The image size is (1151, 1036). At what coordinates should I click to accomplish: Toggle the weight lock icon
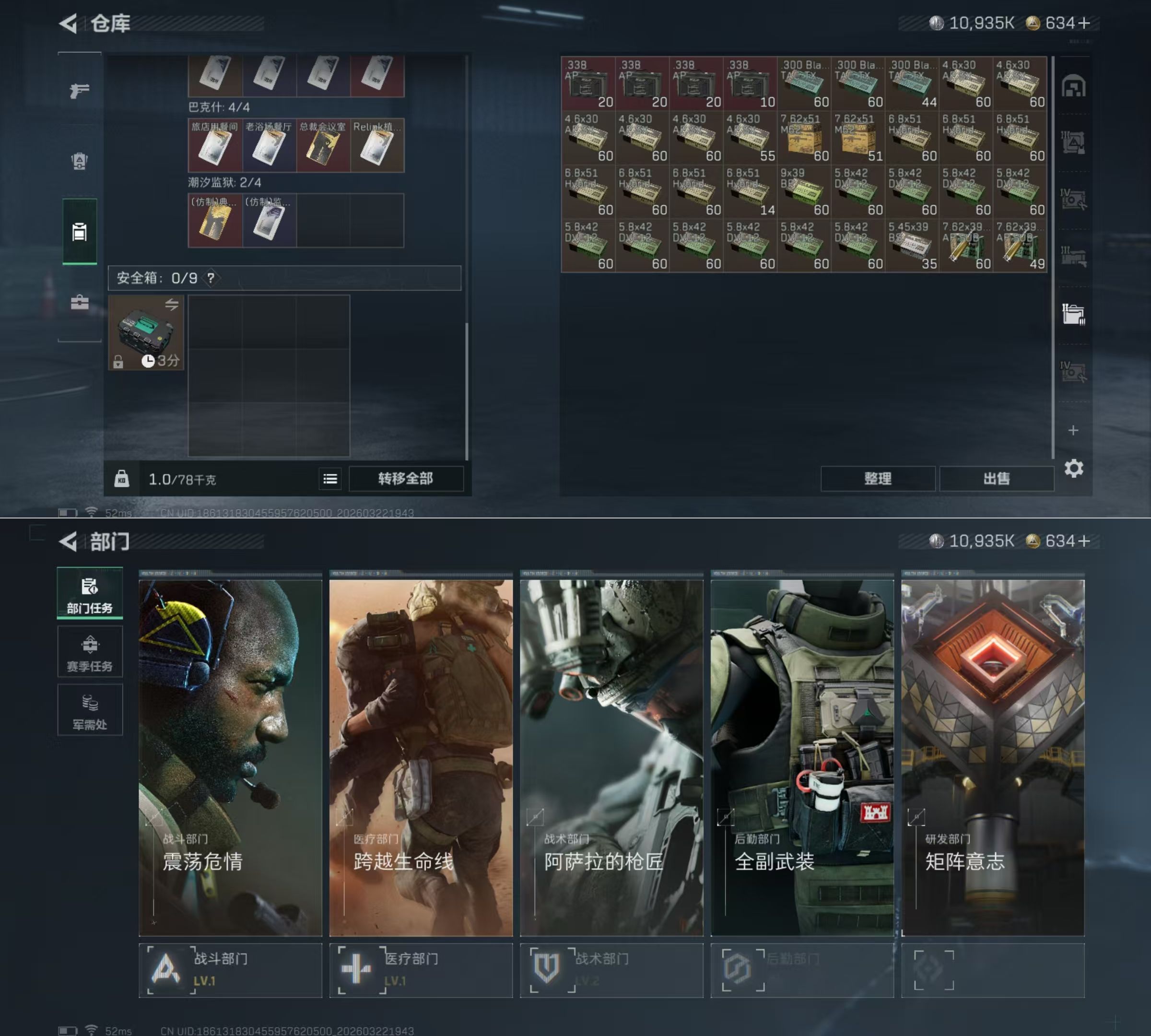(x=122, y=479)
